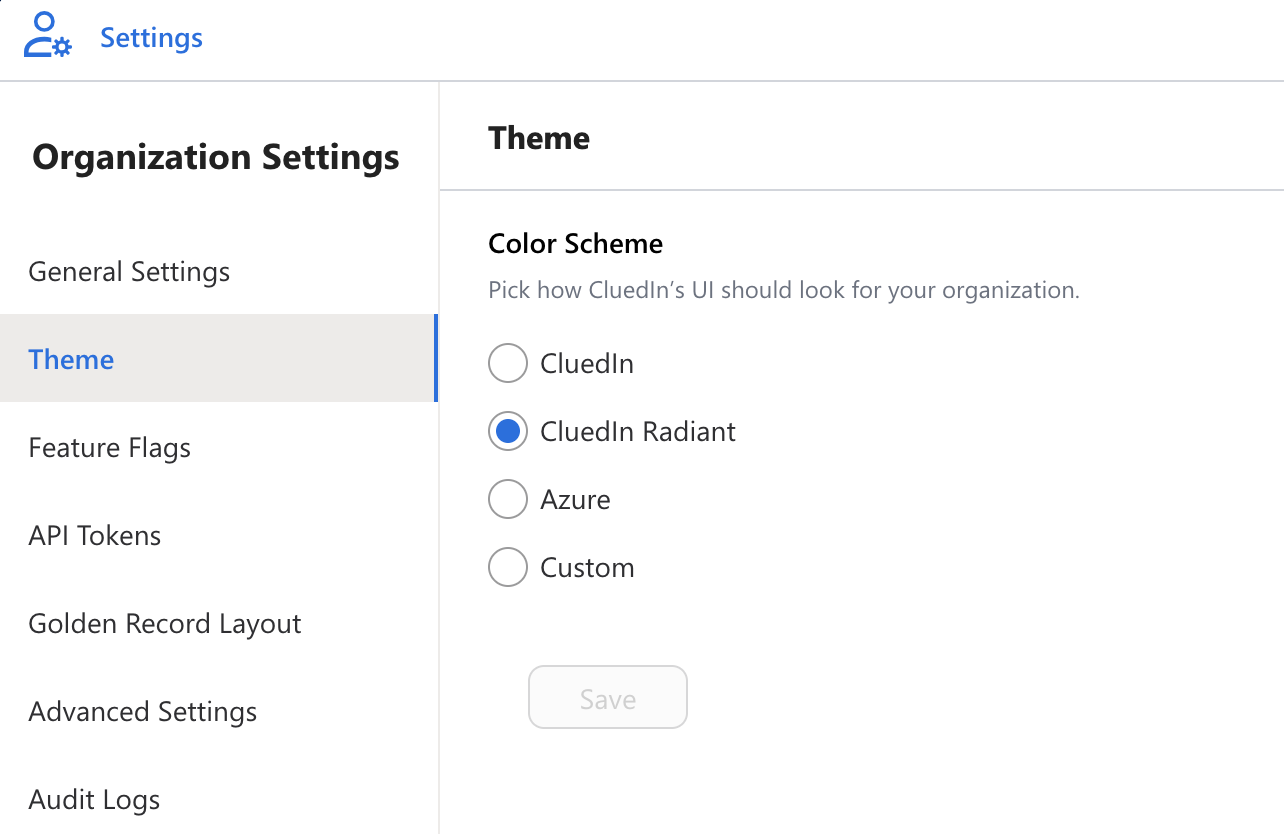This screenshot has width=1284, height=834.
Task: Pick the Custom radio button circle
Action: 508,567
